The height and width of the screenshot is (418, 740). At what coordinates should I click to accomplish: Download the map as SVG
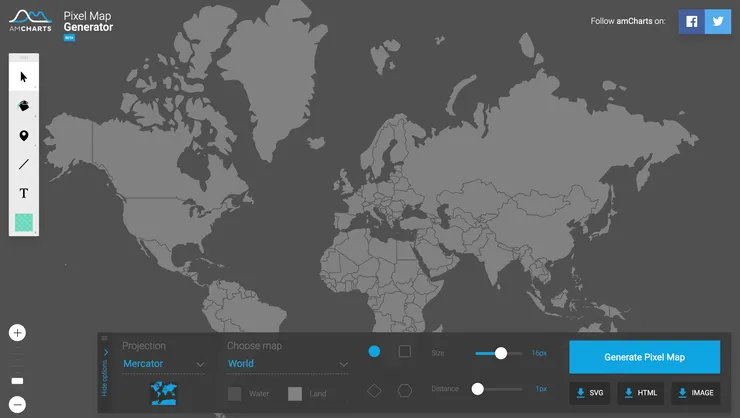[x=590, y=393]
